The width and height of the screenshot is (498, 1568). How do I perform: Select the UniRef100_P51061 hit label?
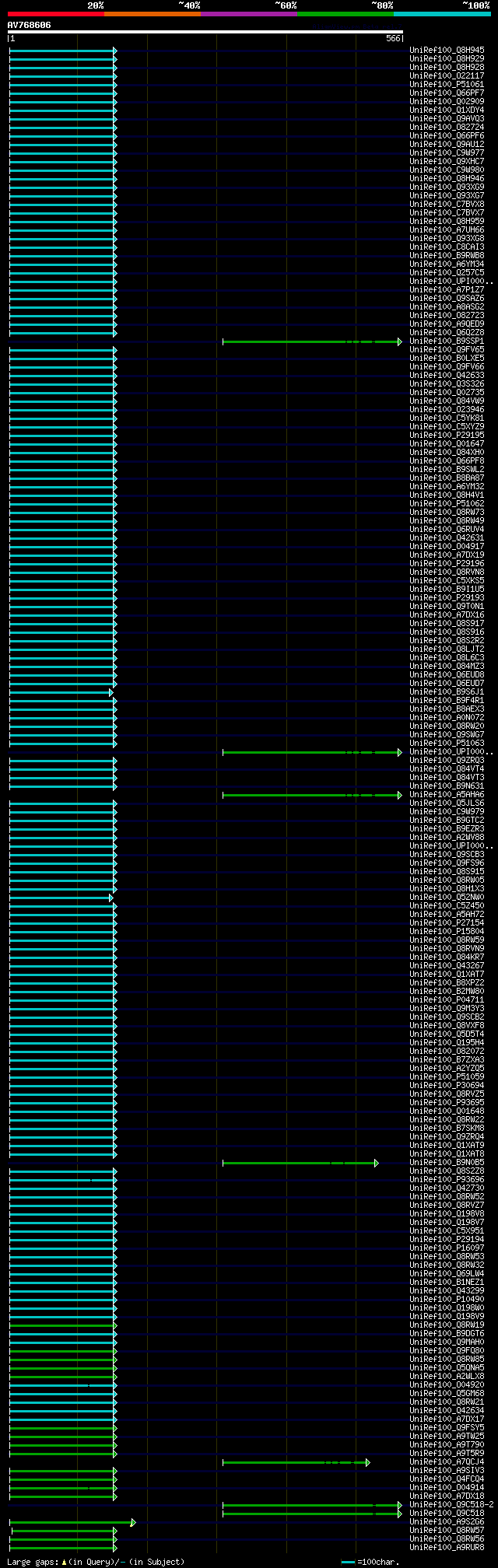tap(447, 85)
